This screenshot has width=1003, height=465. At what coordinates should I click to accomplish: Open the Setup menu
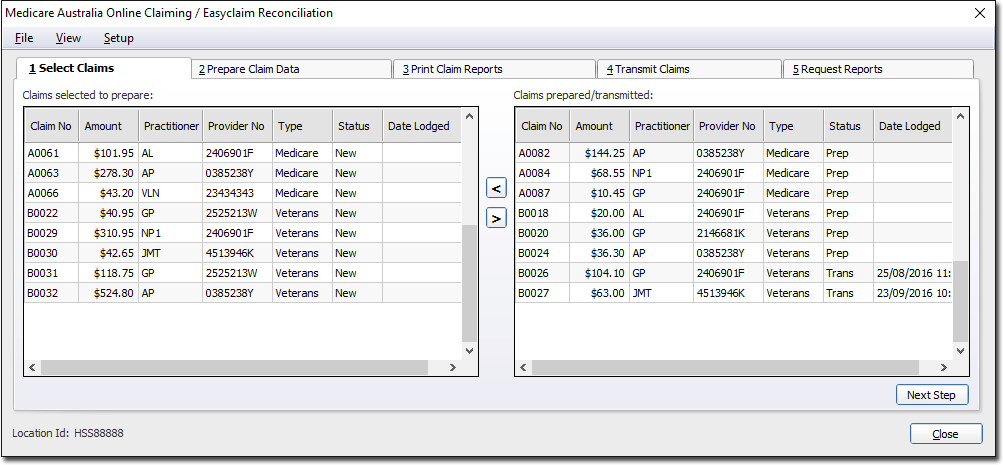tap(118, 38)
